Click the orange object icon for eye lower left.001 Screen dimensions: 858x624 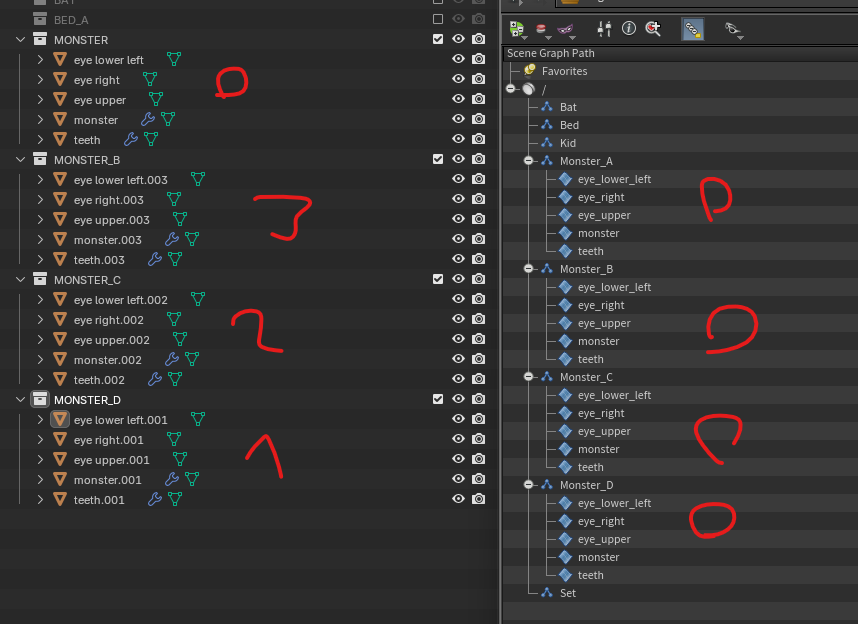(x=60, y=420)
